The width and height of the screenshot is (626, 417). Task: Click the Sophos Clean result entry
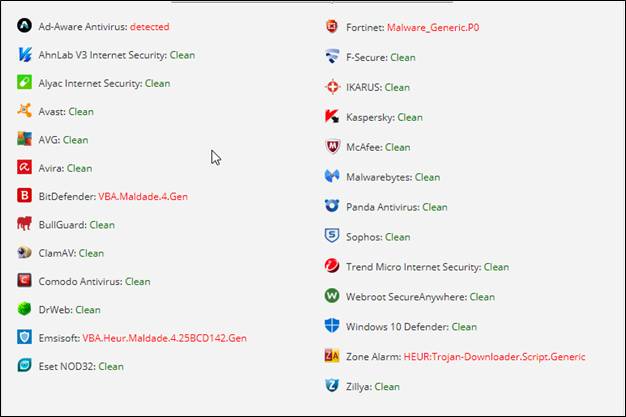pyautogui.click(x=397, y=237)
